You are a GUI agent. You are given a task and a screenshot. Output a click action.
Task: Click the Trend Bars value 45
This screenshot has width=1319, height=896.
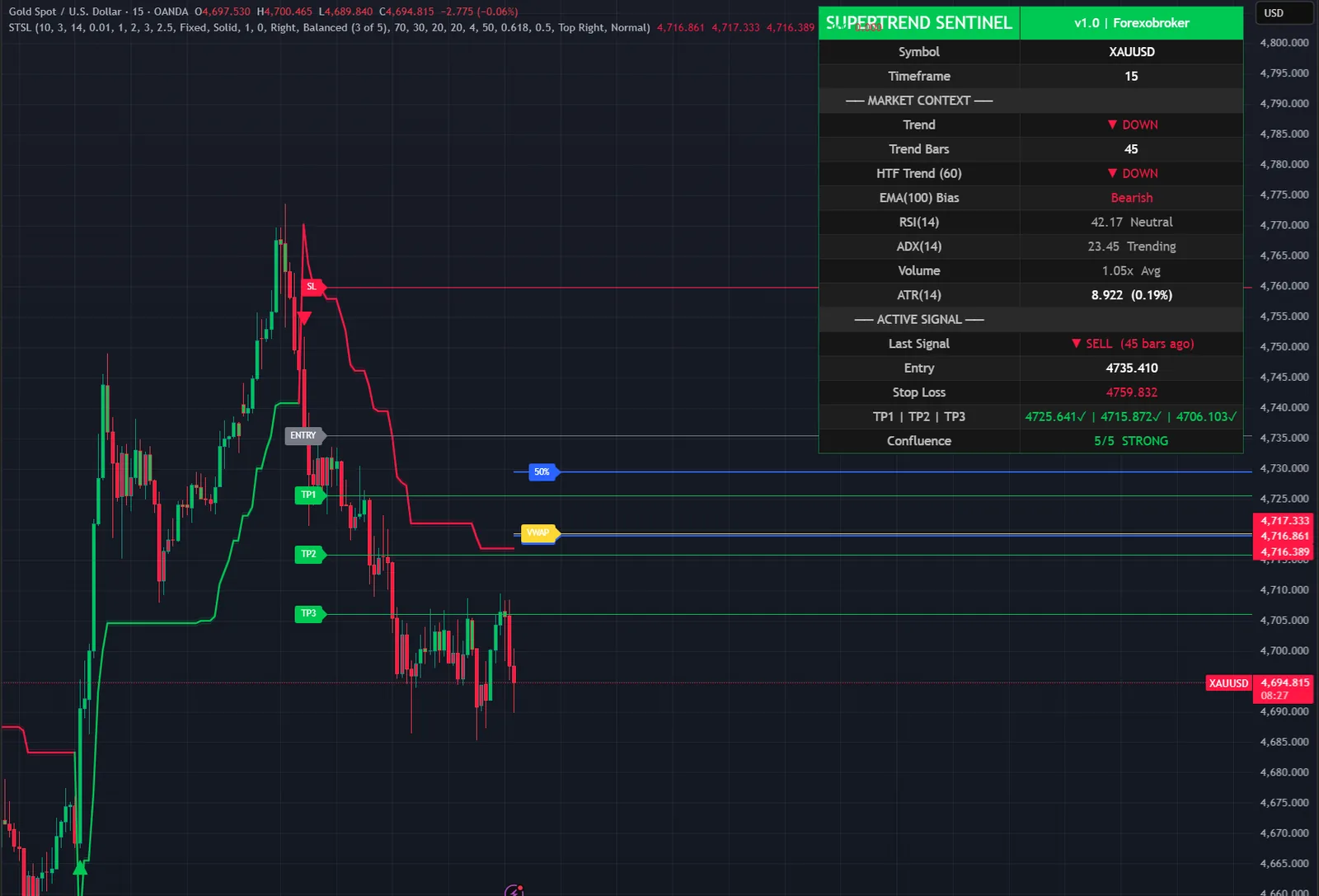click(1131, 149)
